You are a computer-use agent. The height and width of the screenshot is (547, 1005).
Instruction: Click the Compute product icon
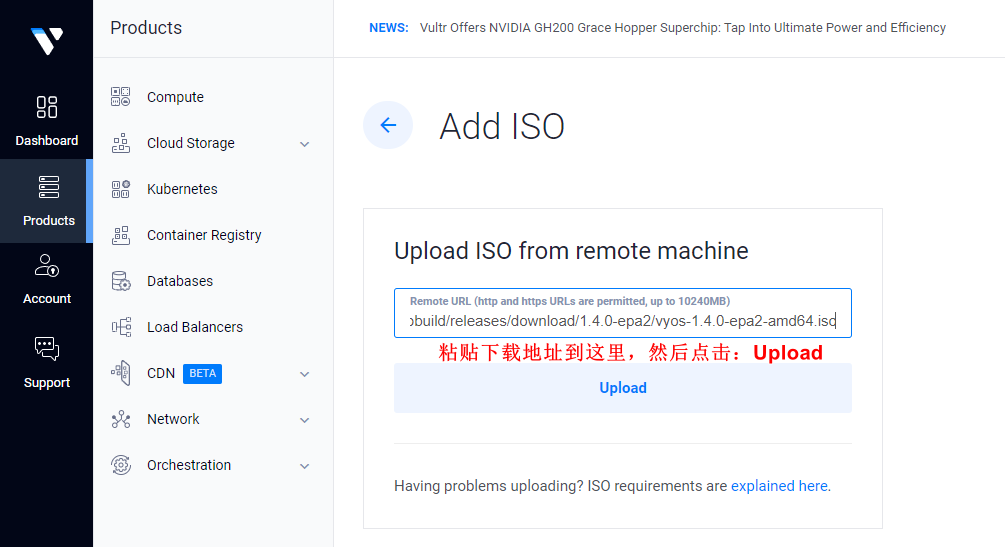click(x=120, y=97)
